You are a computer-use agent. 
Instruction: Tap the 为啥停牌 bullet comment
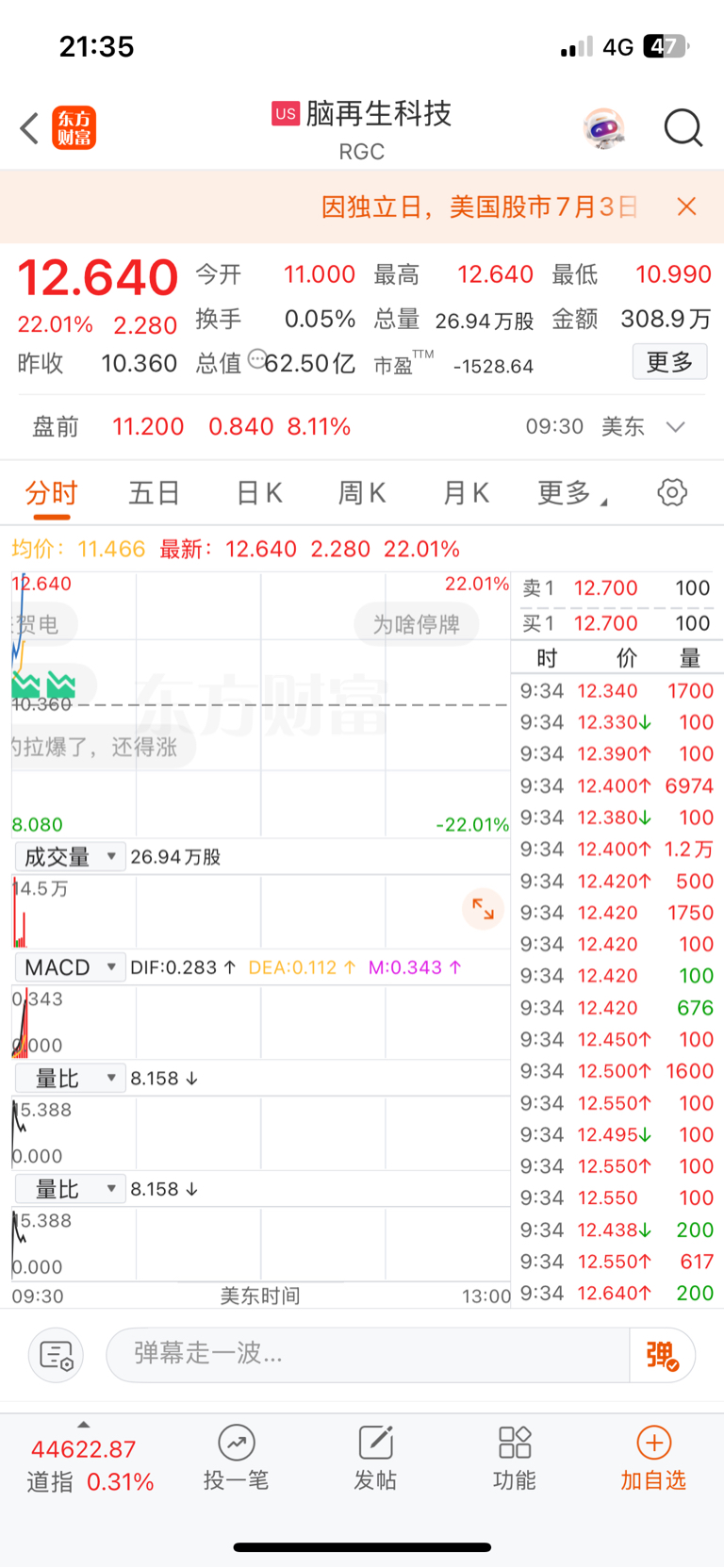point(416,625)
